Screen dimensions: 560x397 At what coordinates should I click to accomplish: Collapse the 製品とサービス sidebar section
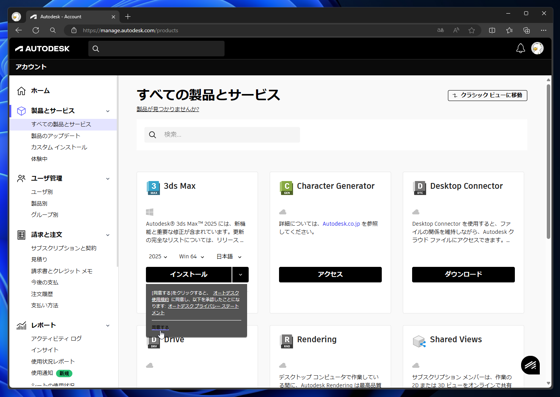pos(108,111)
